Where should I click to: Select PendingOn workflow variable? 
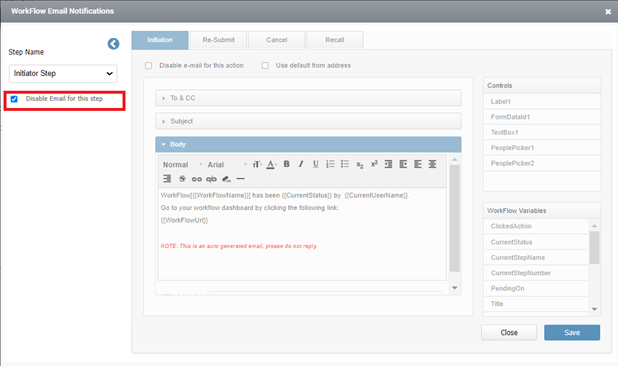click(536, 288)
